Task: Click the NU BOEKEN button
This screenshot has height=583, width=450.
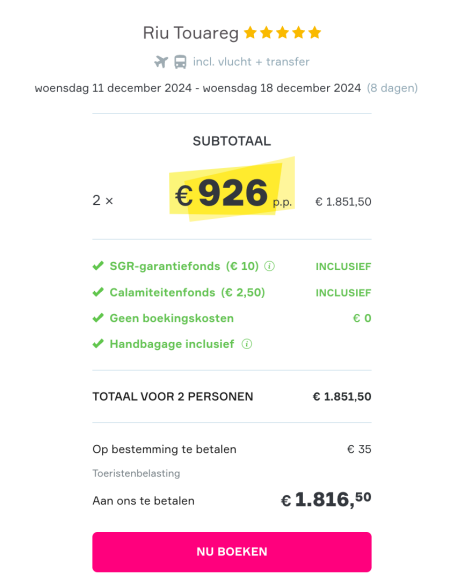Action: [x=232, y=552]
